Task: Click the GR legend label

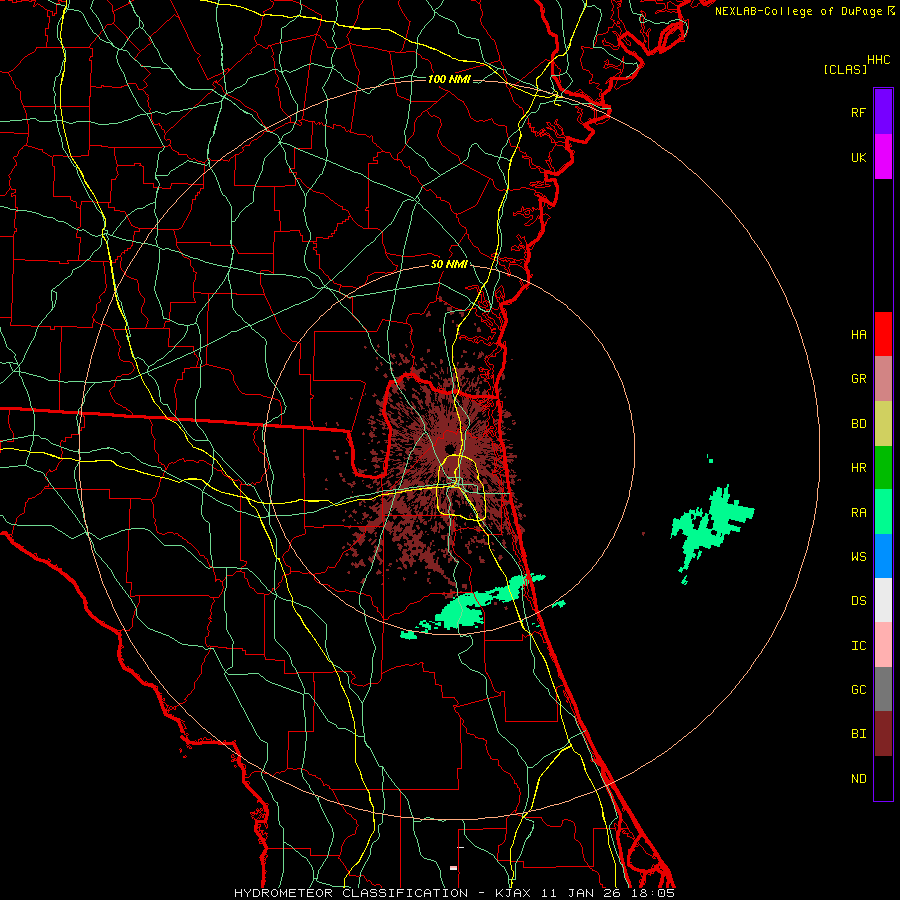Action: tap(858, 379)
